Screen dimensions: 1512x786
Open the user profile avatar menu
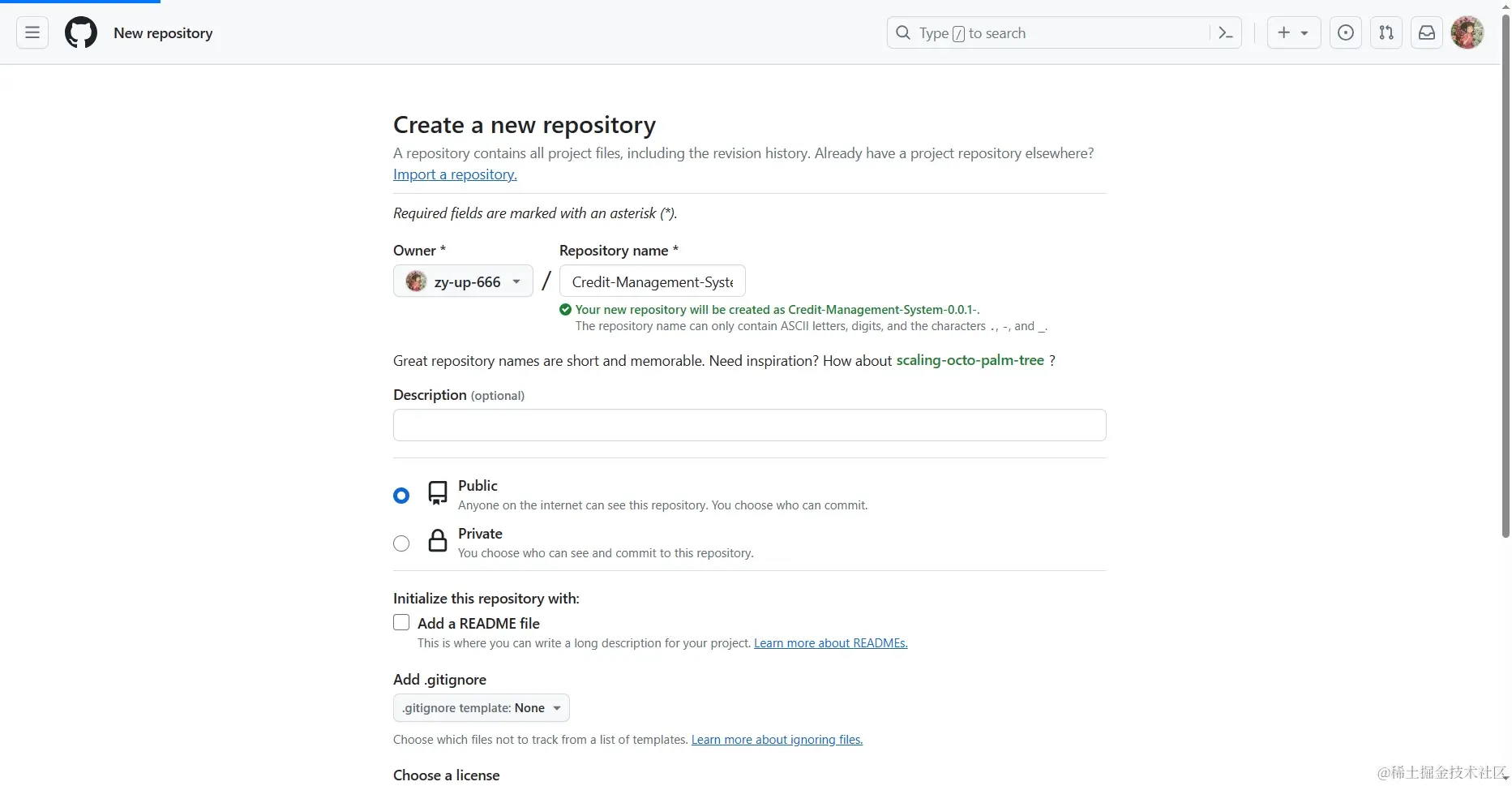pyautogui.click(x=1467, y=33)
